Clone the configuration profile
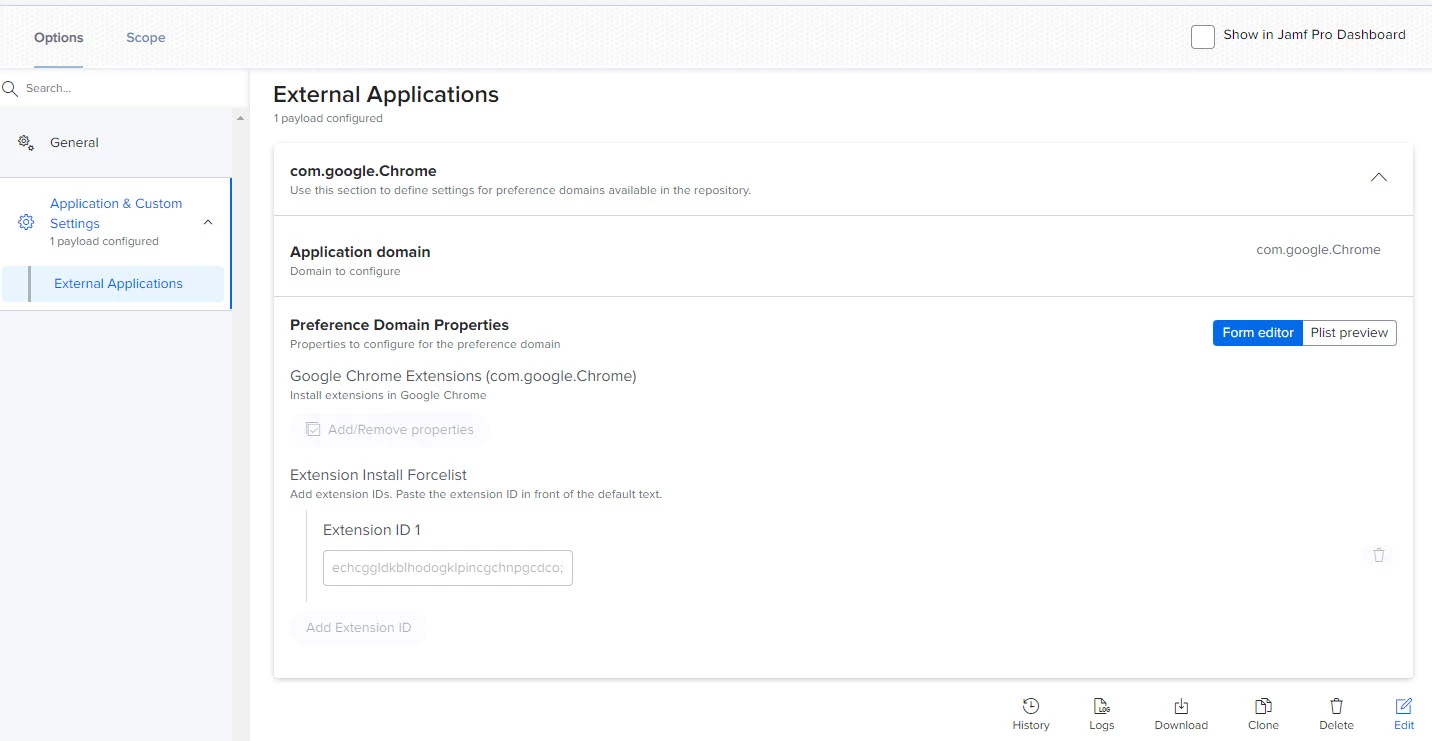Image resolution: width=1432 pixels, height=741 pixels. click(x=1263, y=706)
